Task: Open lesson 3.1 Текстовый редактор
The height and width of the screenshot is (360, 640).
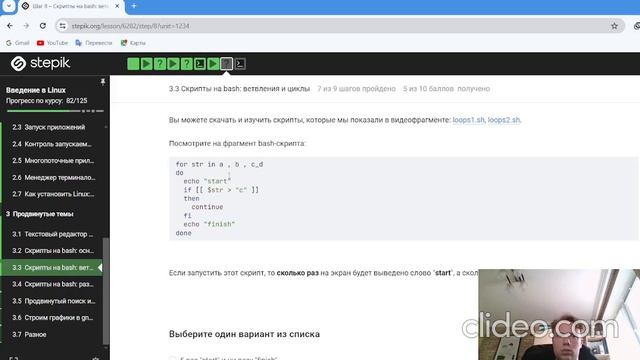Action: point(52,234)
